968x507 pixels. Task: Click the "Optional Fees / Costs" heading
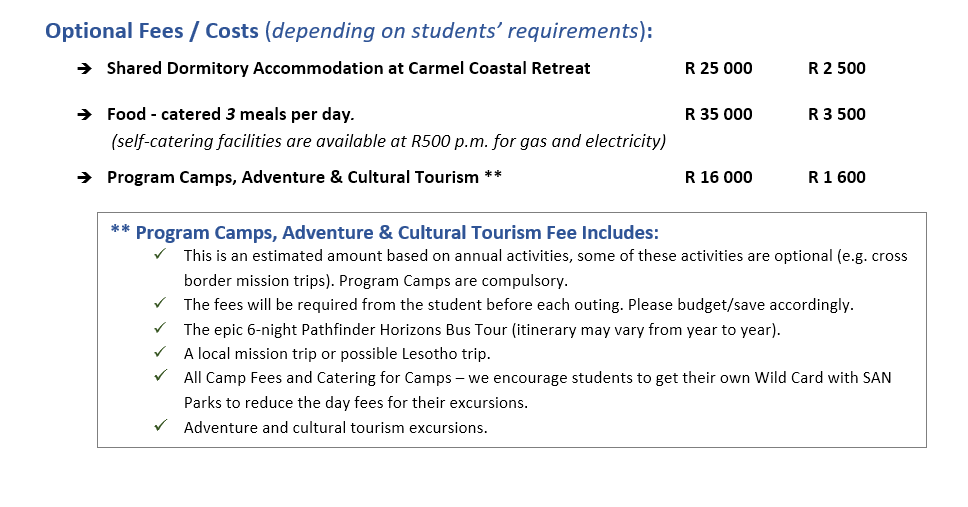[x=152, y=31]
